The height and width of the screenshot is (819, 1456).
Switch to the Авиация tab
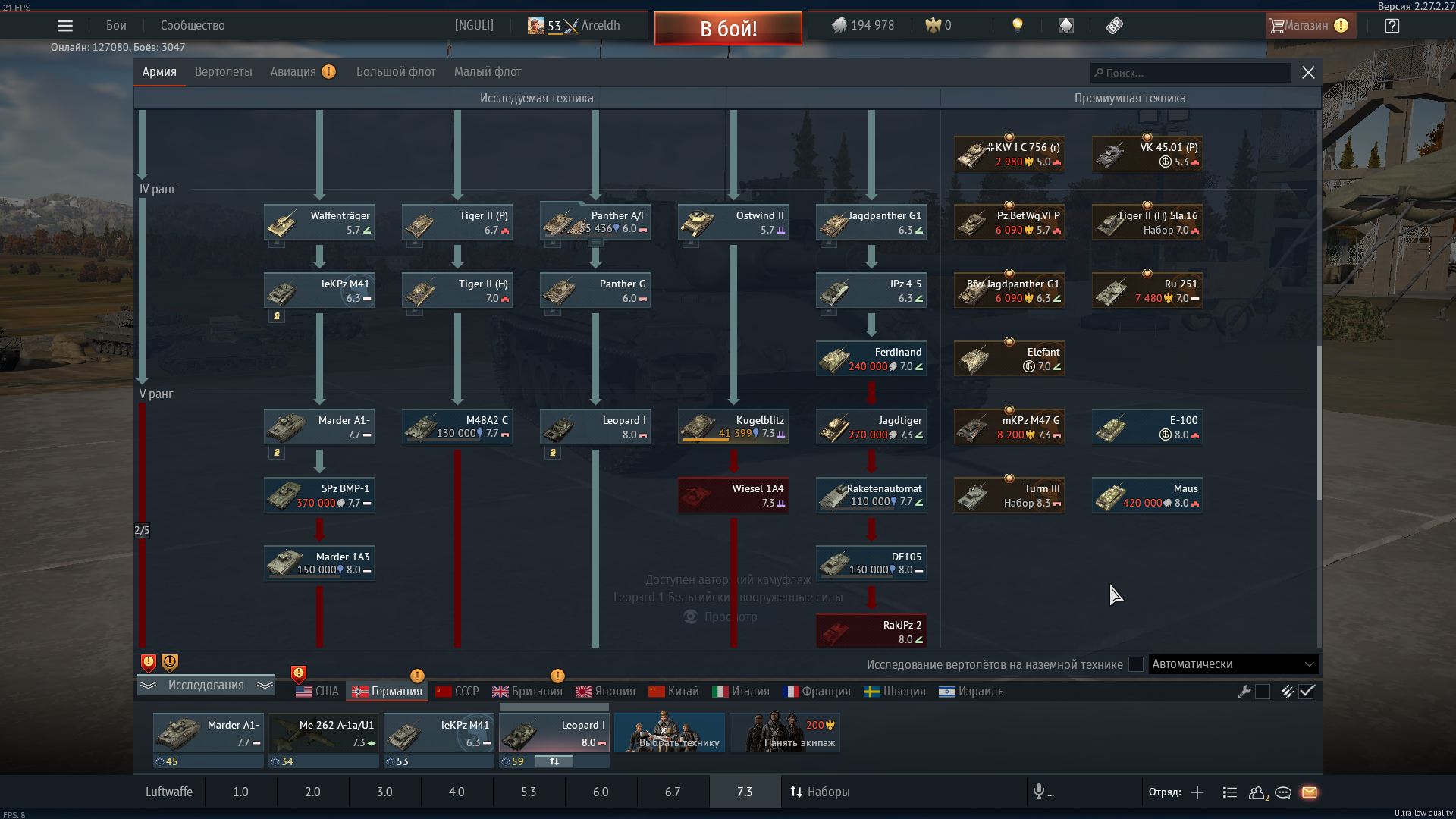[293, 71]
